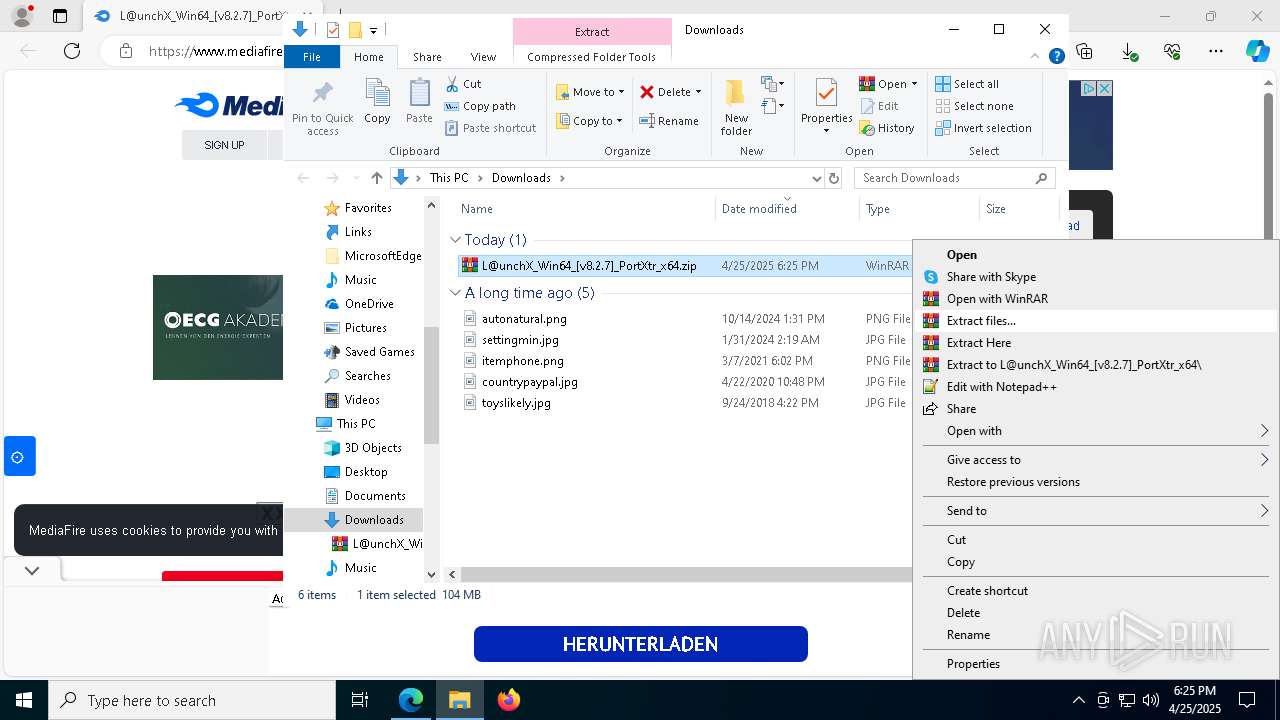Open Windows Start menu

[24, 700]
